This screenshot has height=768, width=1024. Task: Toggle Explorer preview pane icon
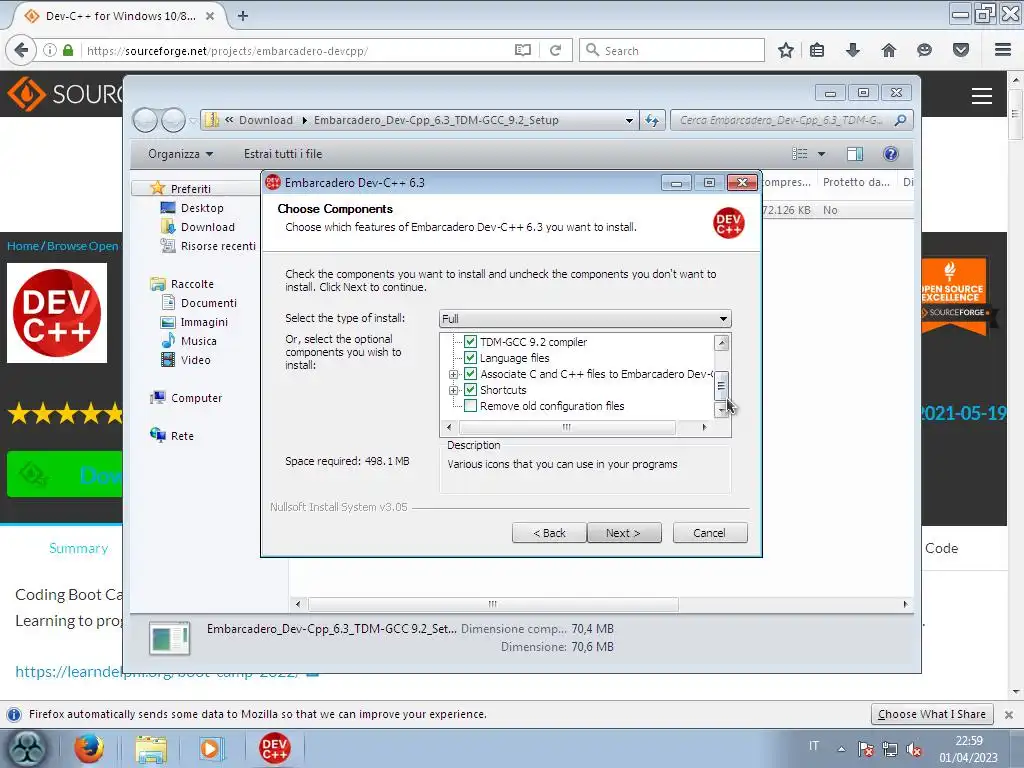pyautogui.click(x=855, y=153)
